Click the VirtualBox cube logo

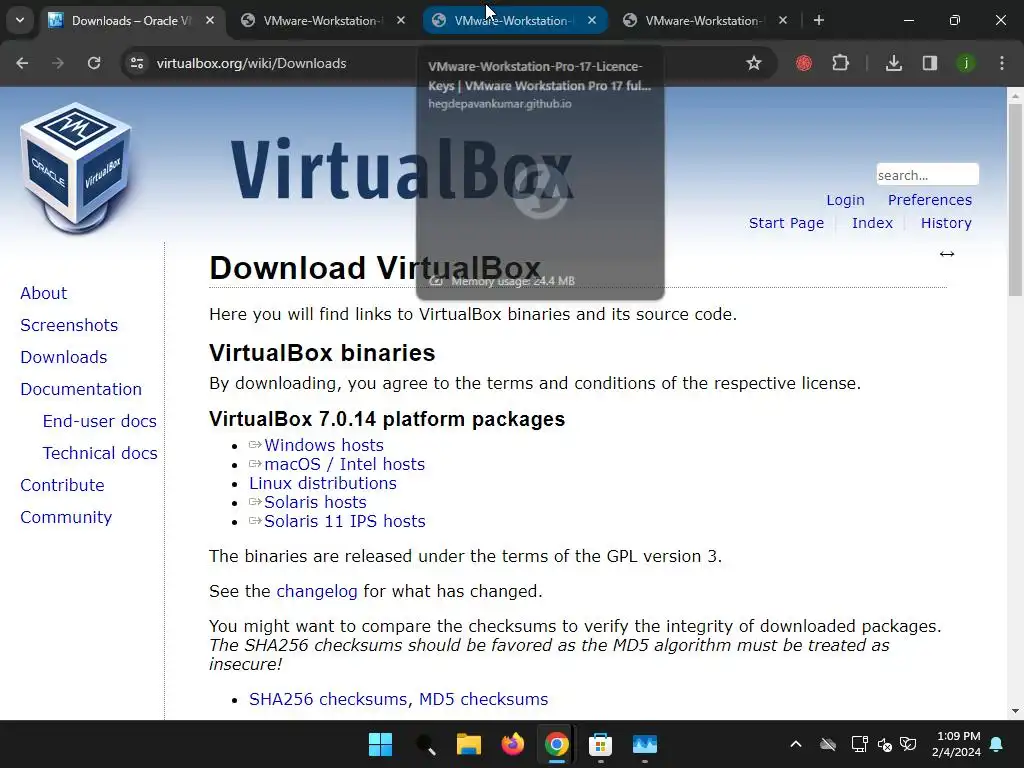coord(76,167)
